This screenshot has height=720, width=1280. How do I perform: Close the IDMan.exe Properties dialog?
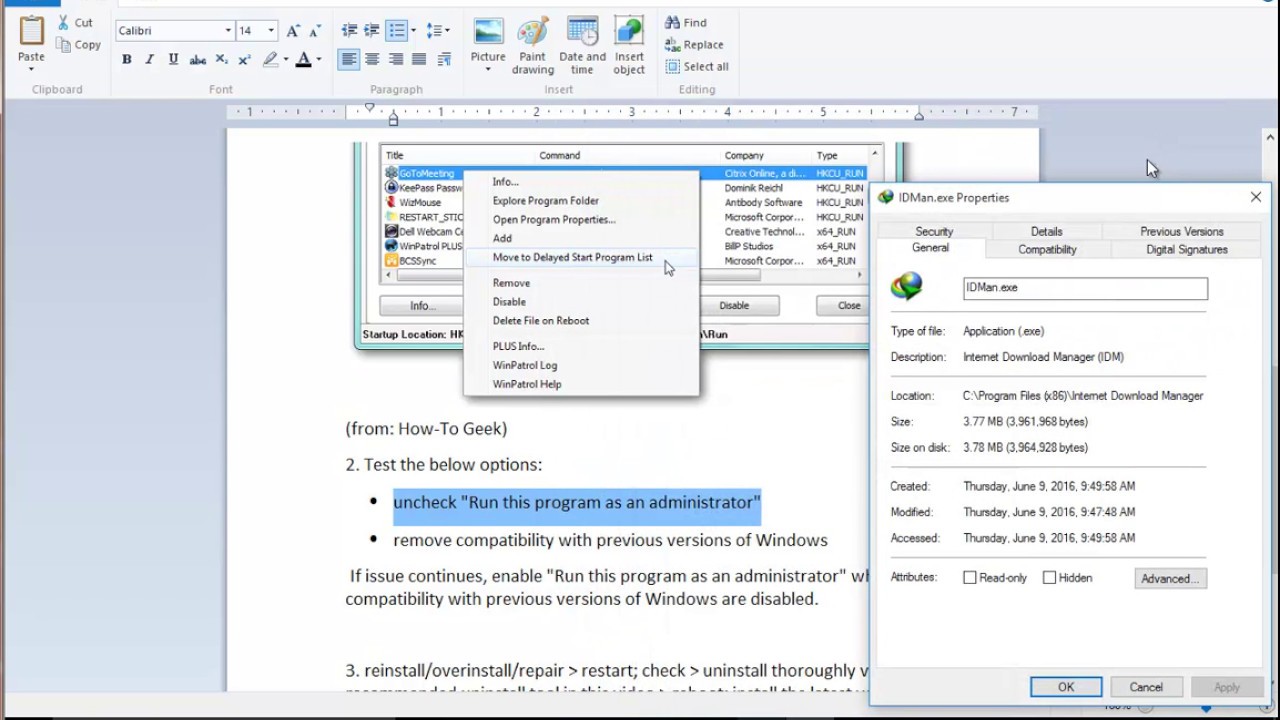1255,197
